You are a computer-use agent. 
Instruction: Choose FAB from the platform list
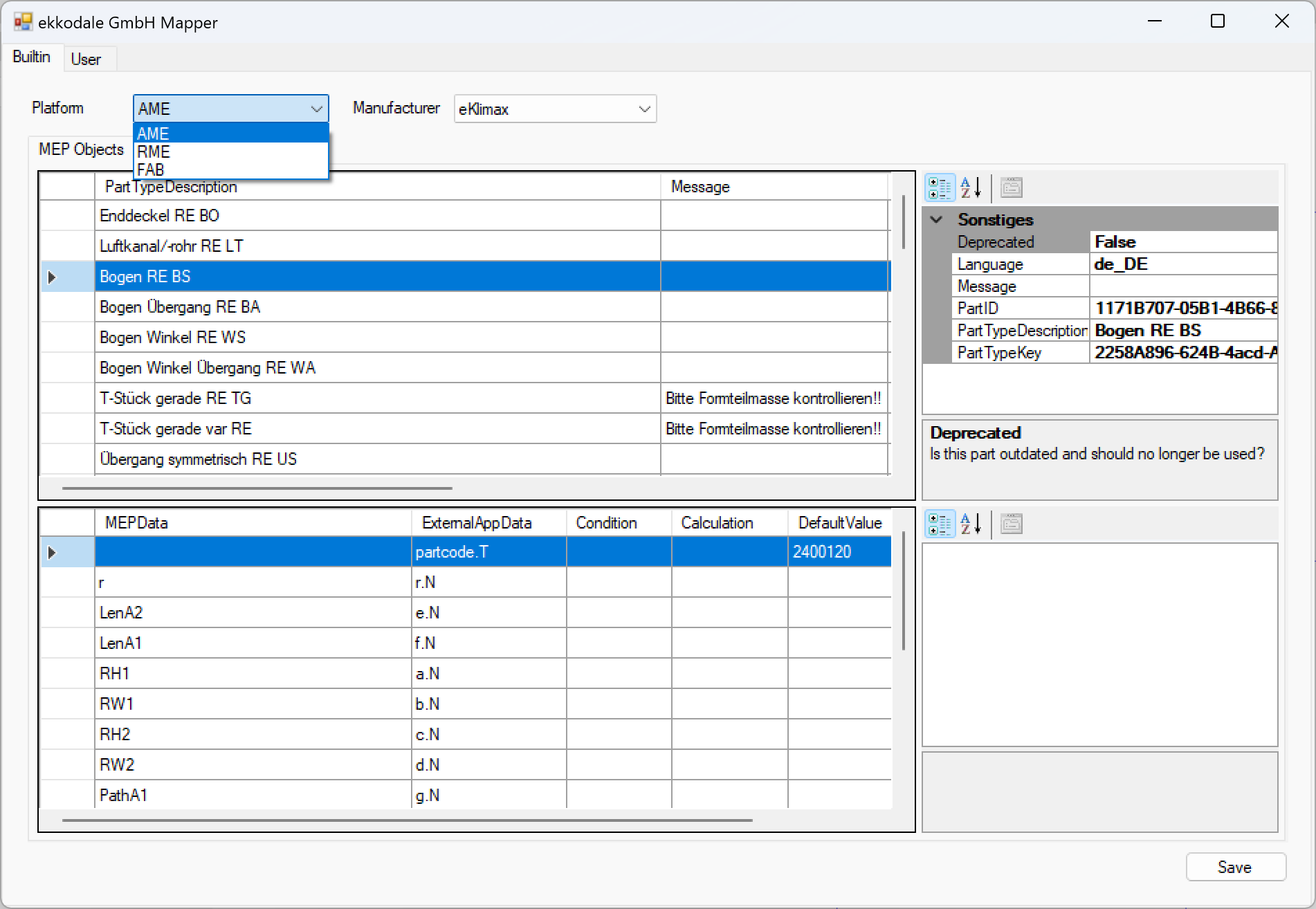230,169
